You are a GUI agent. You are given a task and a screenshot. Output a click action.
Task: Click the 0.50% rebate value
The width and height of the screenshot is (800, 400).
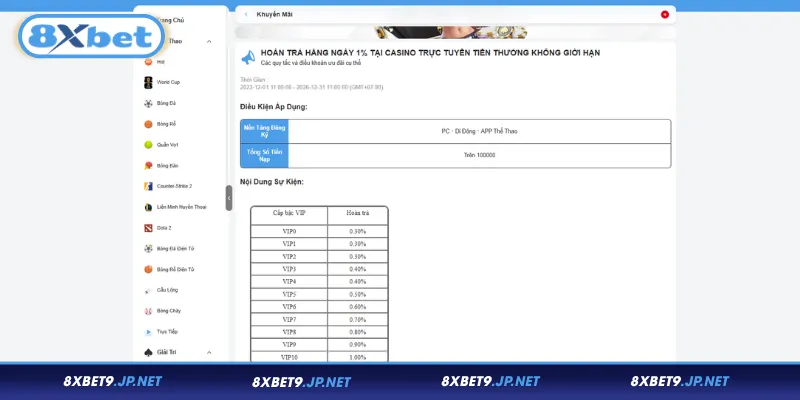[358, 294]
